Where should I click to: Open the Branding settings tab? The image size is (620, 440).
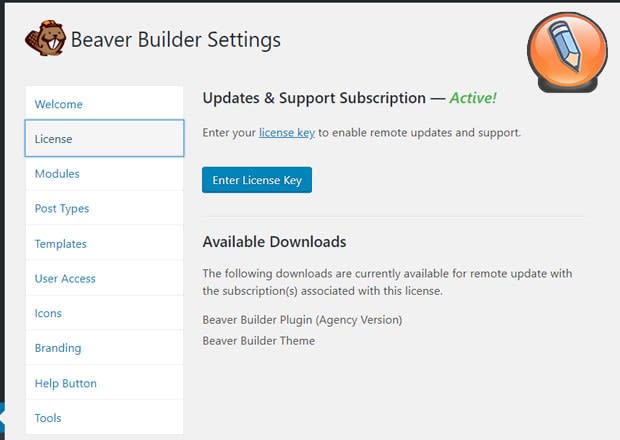(x=104, y=347)
